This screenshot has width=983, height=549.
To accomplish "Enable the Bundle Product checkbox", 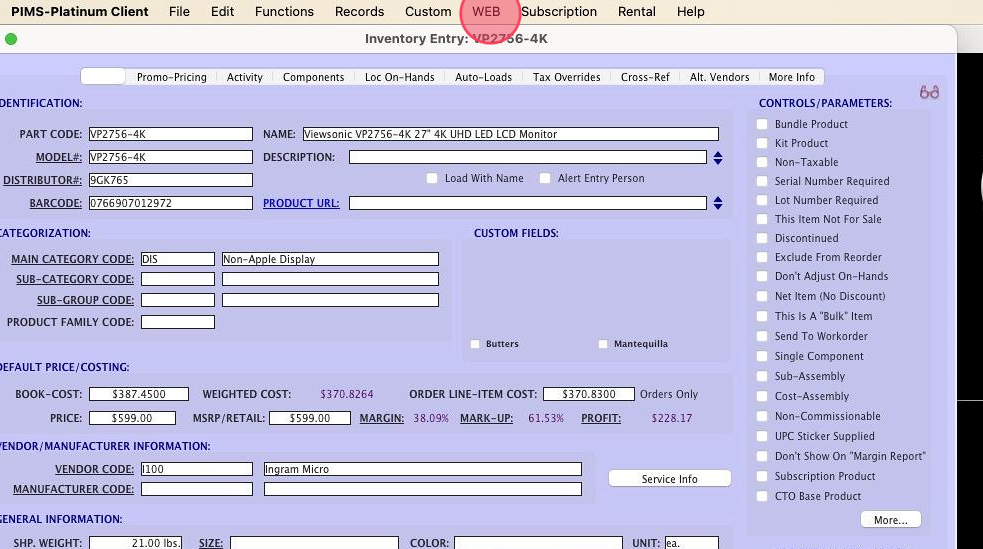I will click(762, 124).
